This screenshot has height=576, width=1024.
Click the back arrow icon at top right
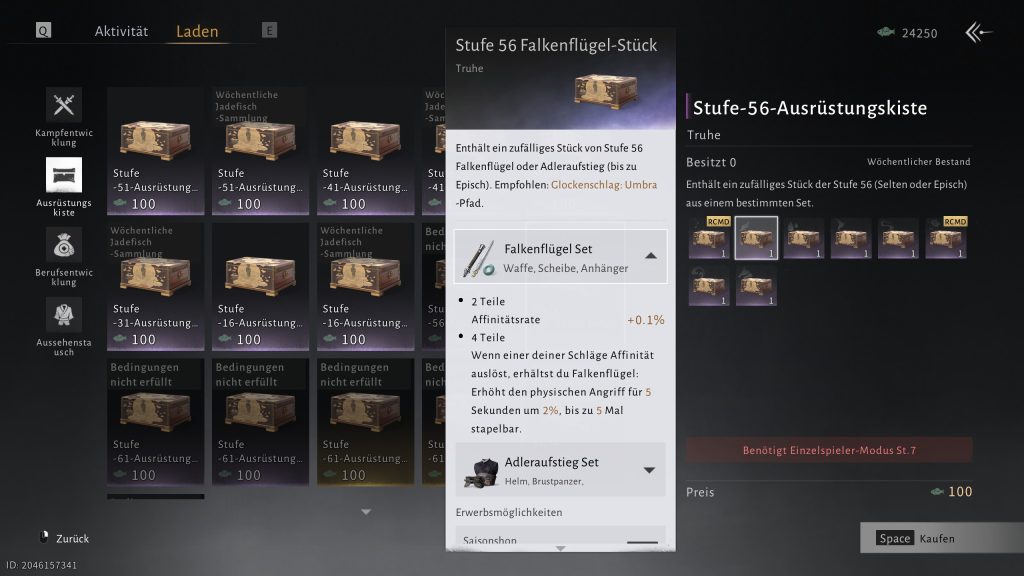[x=978, y=32]
